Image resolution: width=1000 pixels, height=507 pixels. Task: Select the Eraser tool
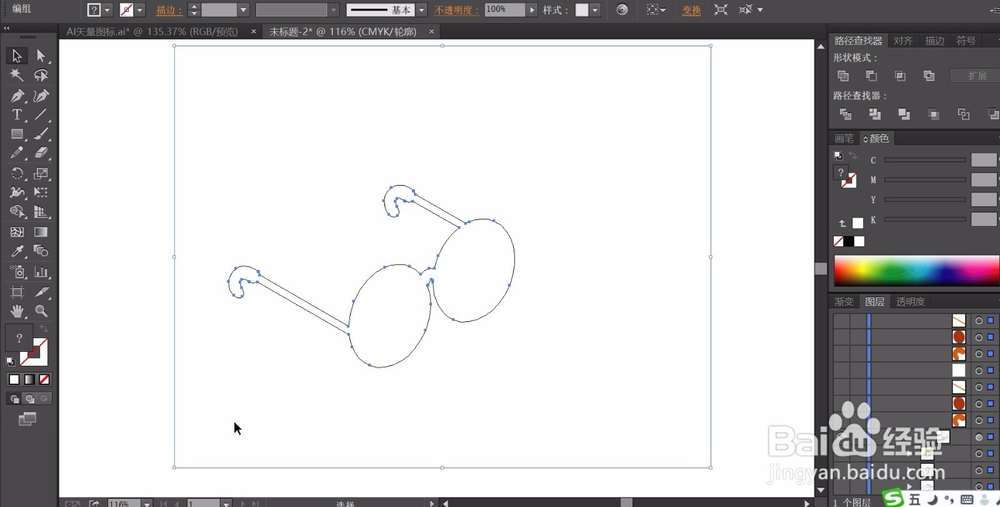41,153
